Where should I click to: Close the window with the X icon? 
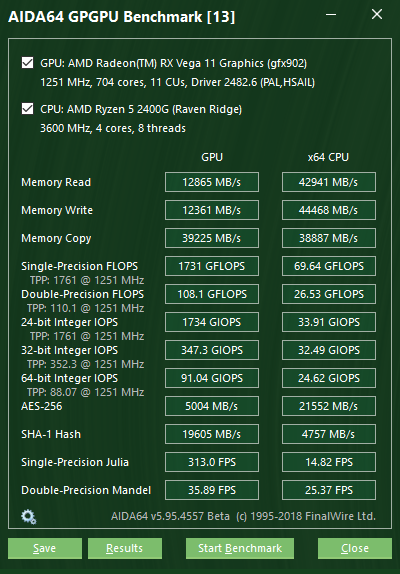coord(377,14)
